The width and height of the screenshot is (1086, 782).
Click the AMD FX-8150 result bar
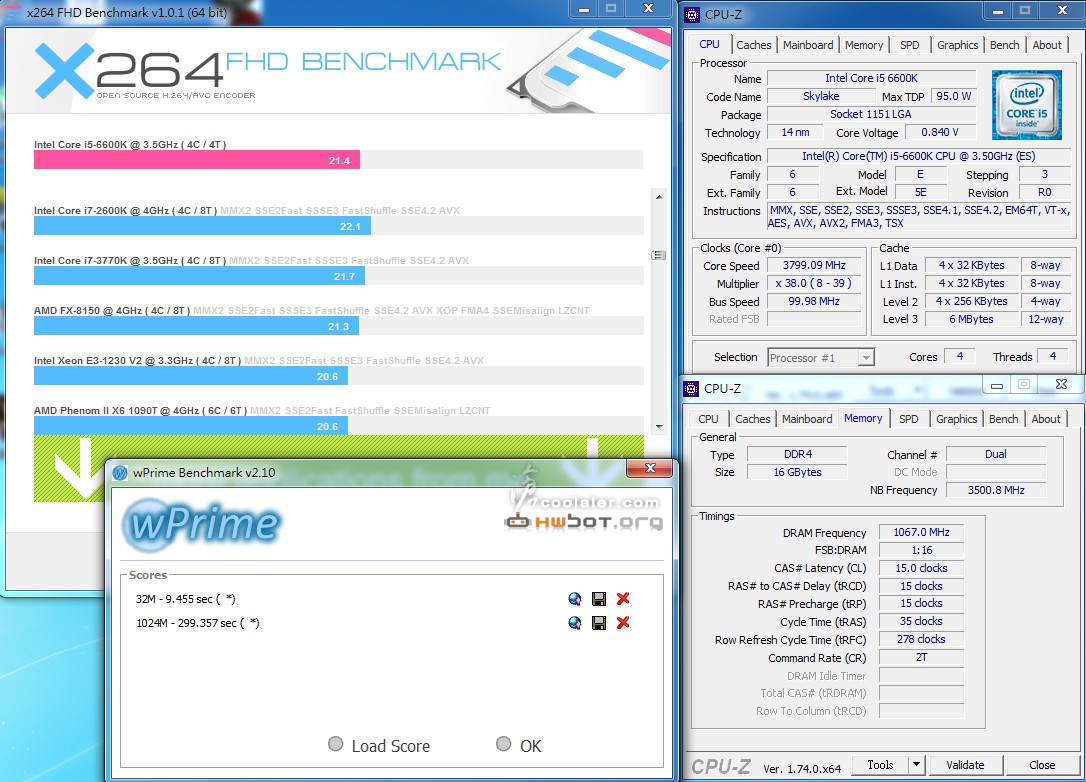pyautogui.click(x=196, y=326)
